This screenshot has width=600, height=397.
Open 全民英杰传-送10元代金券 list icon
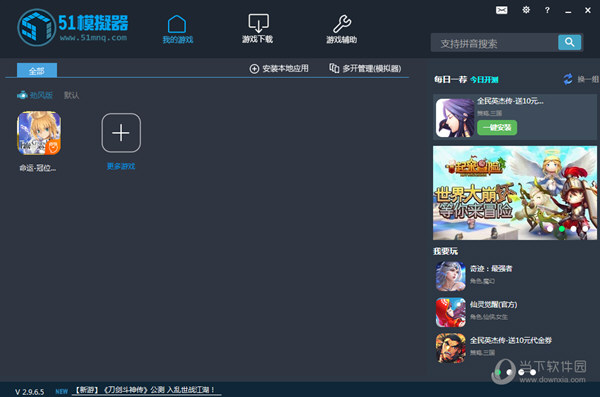click(x=451, y=348)
